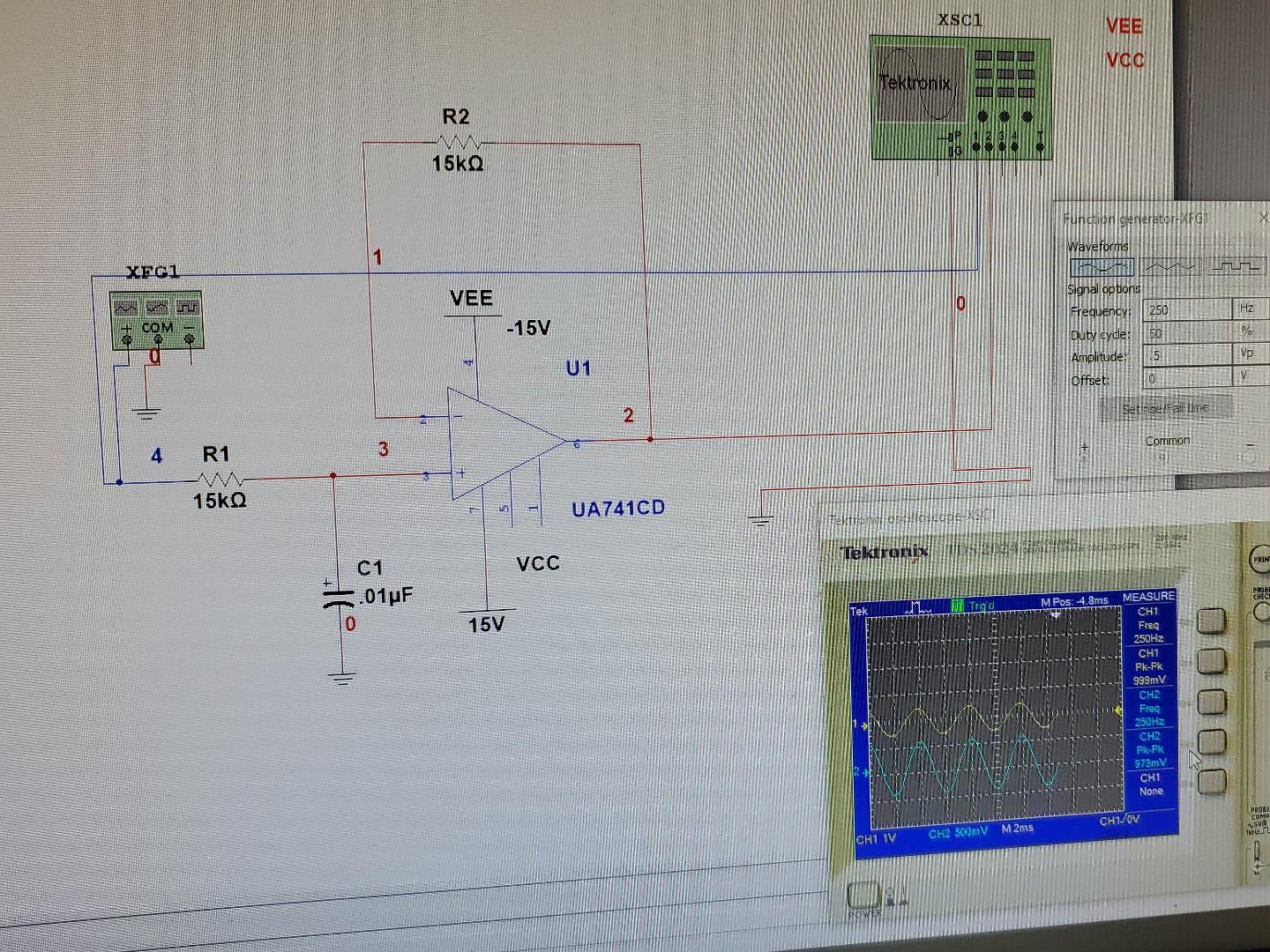Select the sine waveform in XFG1 dialog
The image size is (1270, 952).
(1101, 266)
